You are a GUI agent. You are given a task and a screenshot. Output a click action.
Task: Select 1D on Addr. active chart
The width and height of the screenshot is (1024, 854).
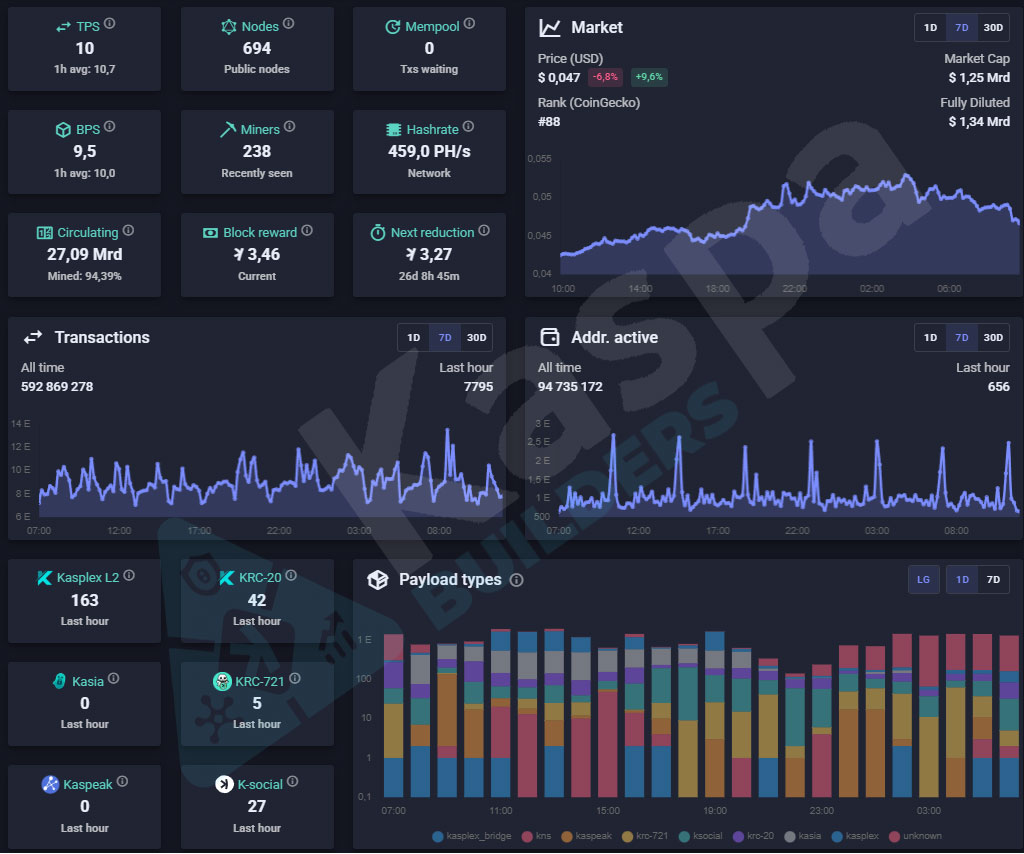[931, 338]
